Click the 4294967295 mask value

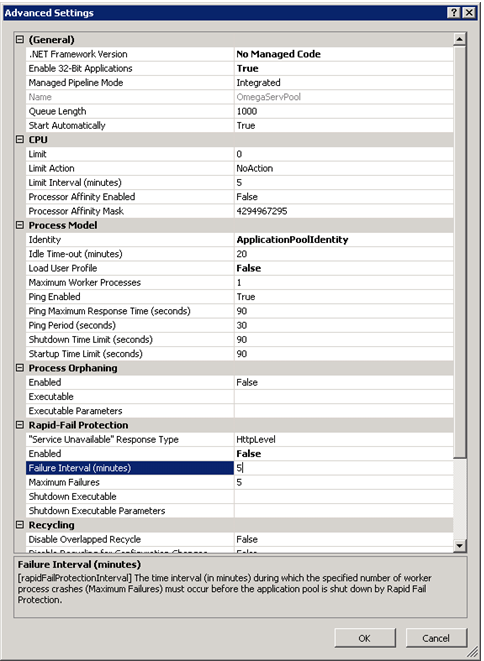pos(262,211)
